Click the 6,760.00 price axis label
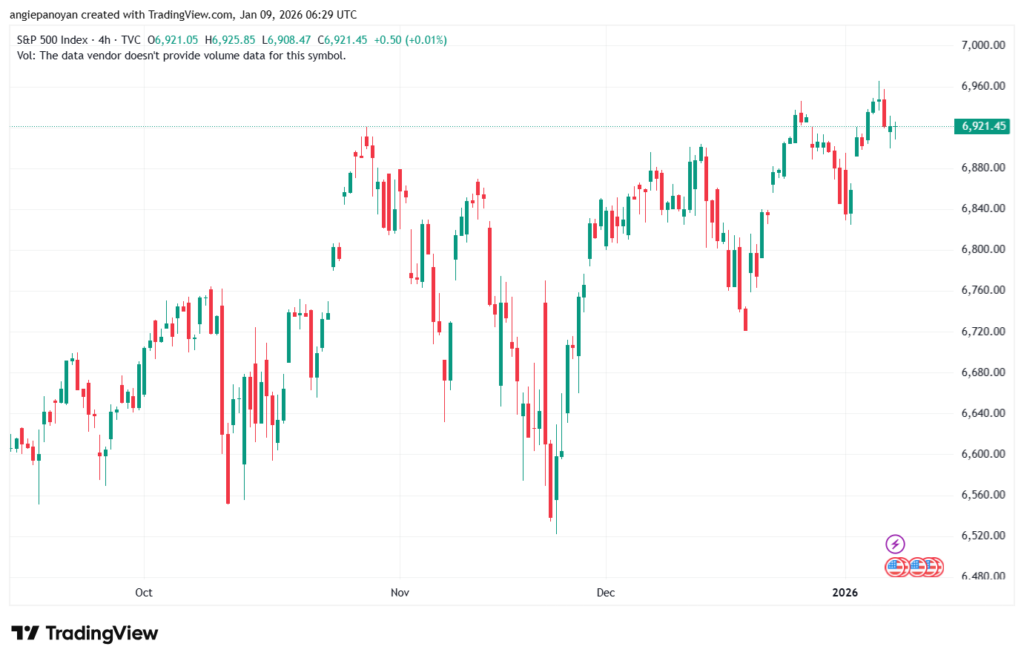This screenshot has height=661, width=1024. point(979,290)
